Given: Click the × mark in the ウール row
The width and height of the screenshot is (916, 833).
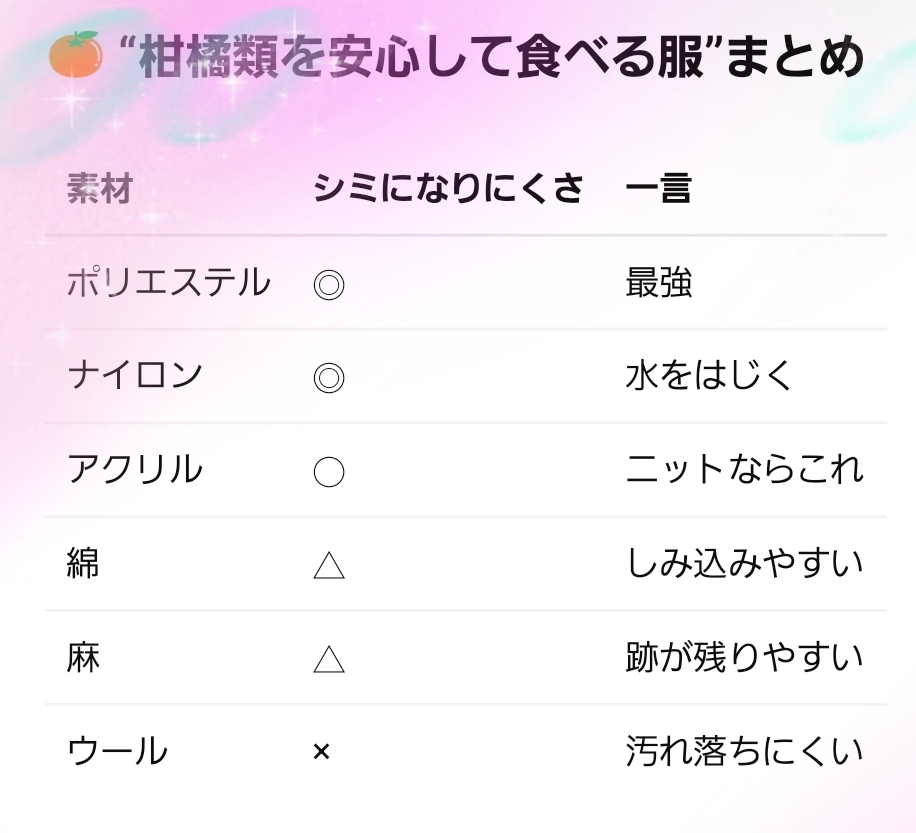Looking at the screenshot, I should [x=321, y=753].
